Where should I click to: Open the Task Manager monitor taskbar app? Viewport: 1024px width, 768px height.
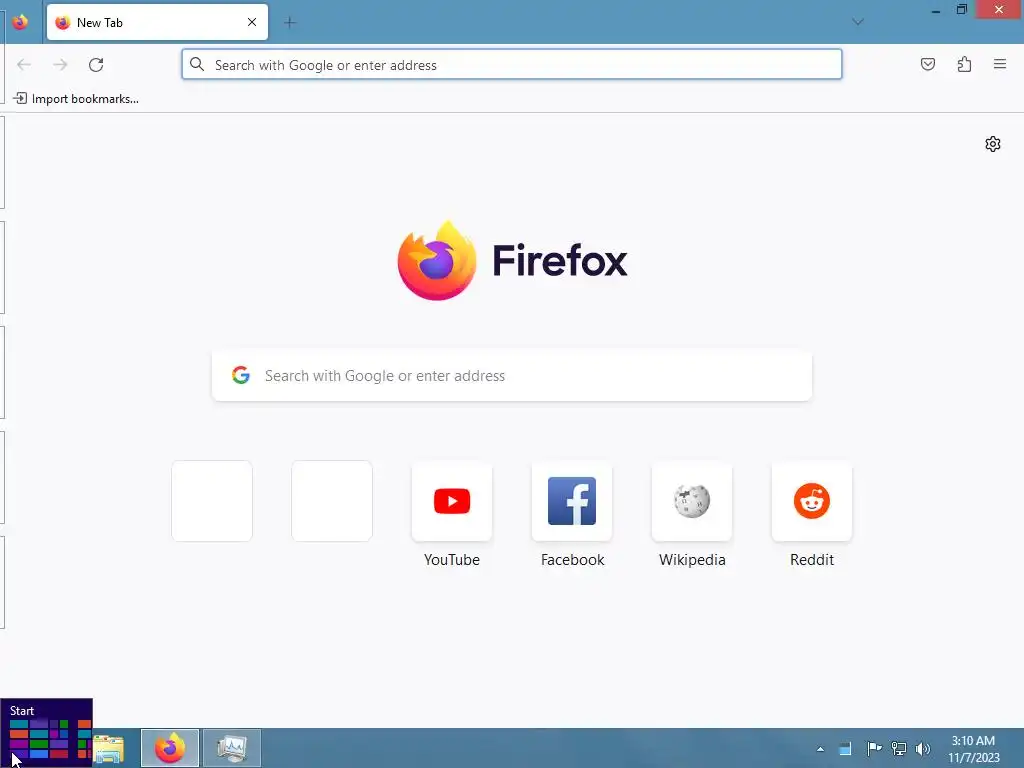point(232,748)
